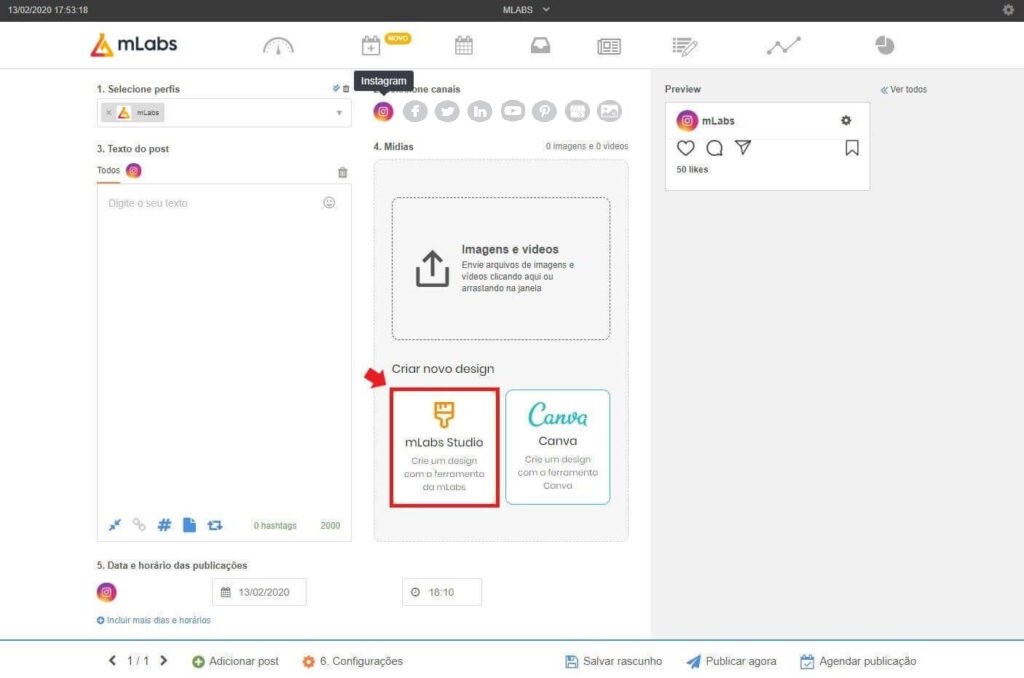This screenshot has width=1024, height=678.
Task: Create a design with mLabs Studio
Action: (x=445, y=447)
